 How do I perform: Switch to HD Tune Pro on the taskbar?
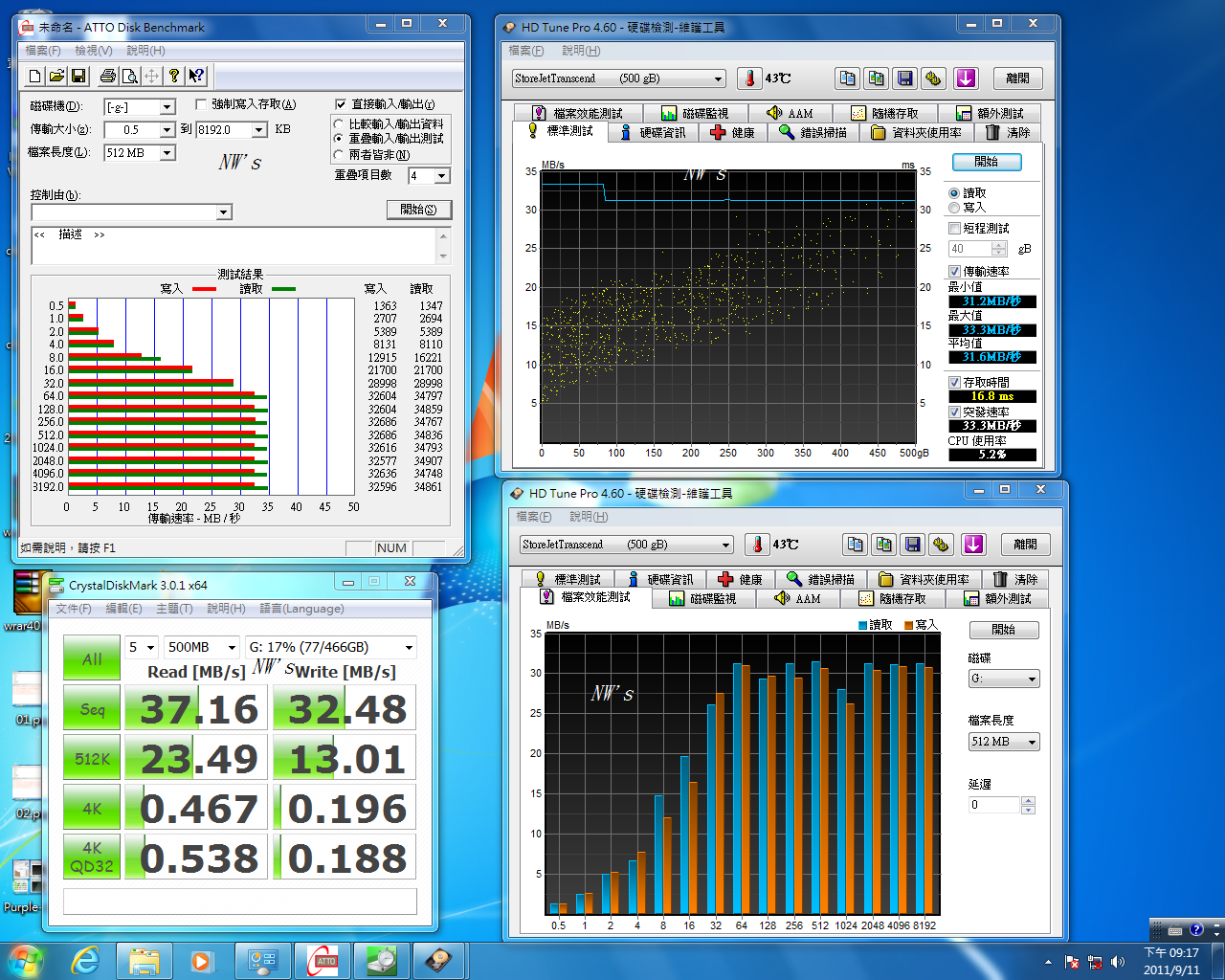coord(441,961)
